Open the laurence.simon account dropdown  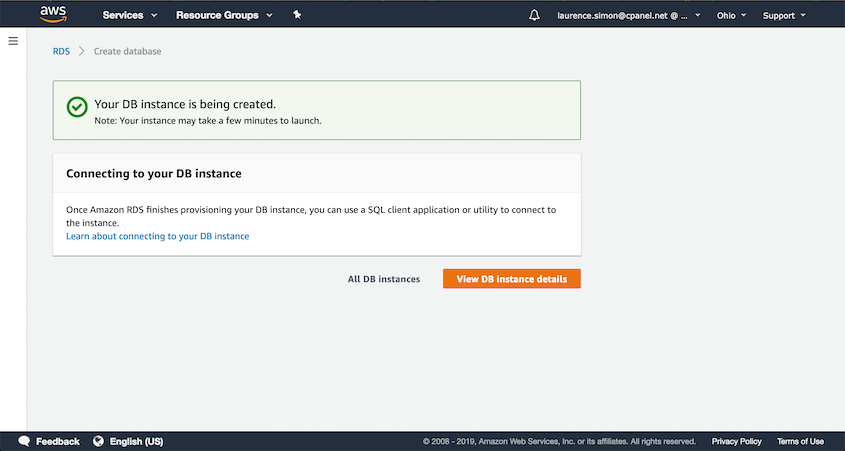coord(629,16)
